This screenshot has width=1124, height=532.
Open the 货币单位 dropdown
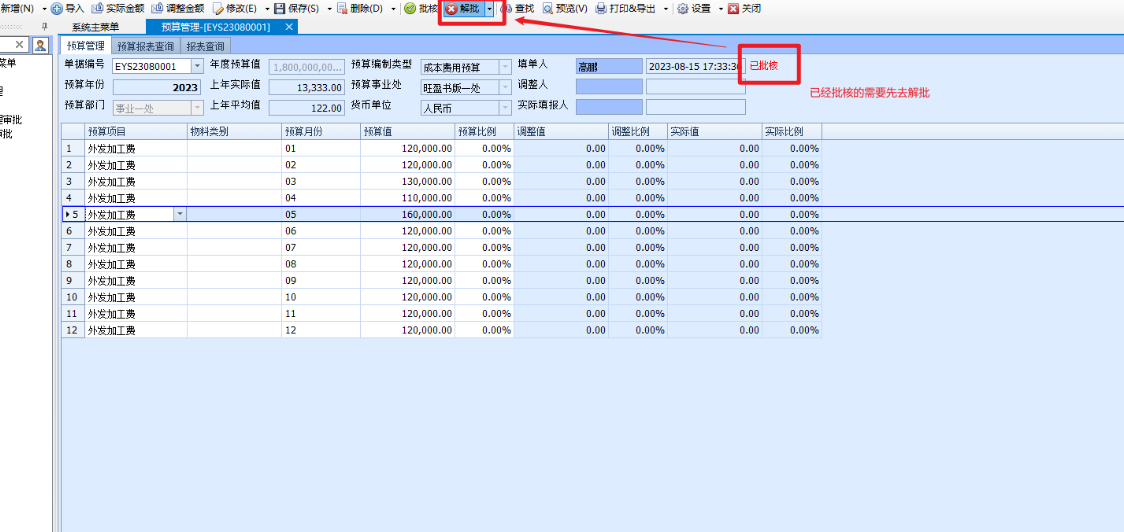click(505, 108)
